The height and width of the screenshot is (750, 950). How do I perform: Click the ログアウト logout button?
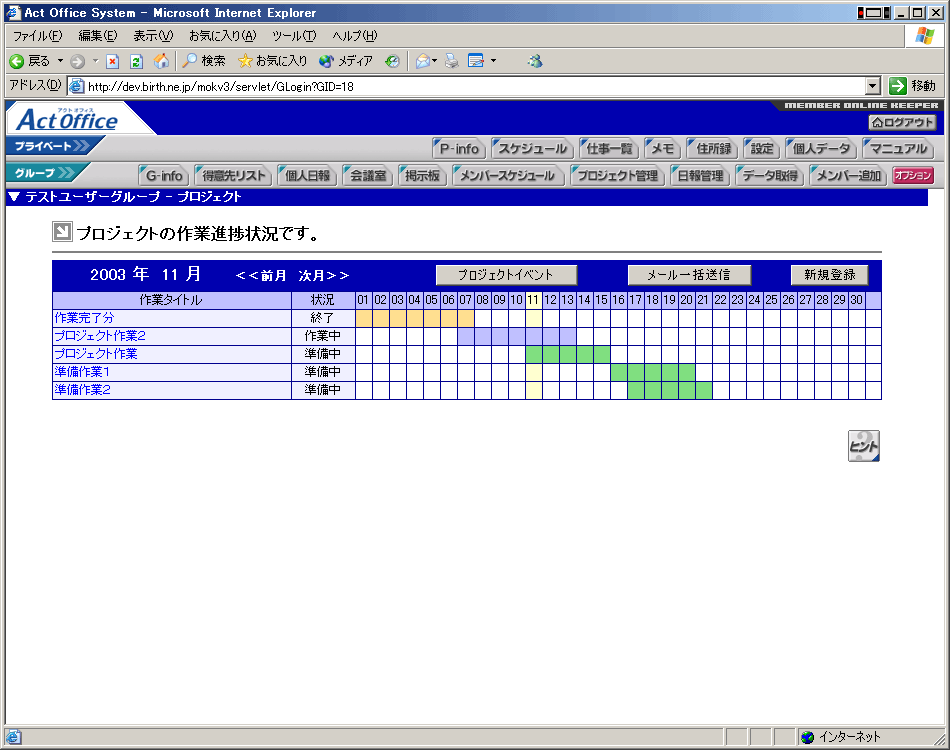click(x=902, y=122)
